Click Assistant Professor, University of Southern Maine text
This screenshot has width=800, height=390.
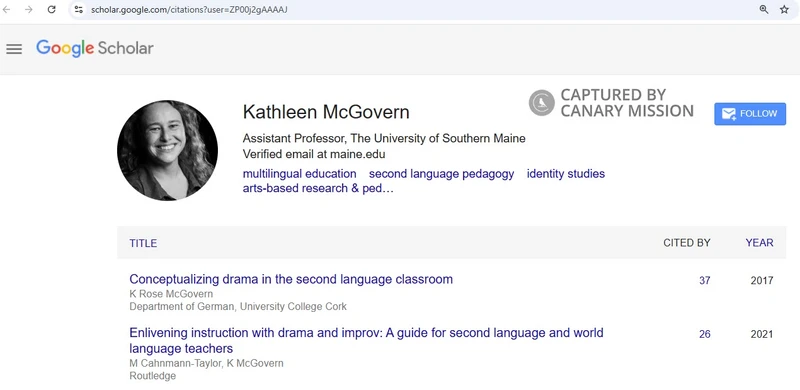coord(384,138)
